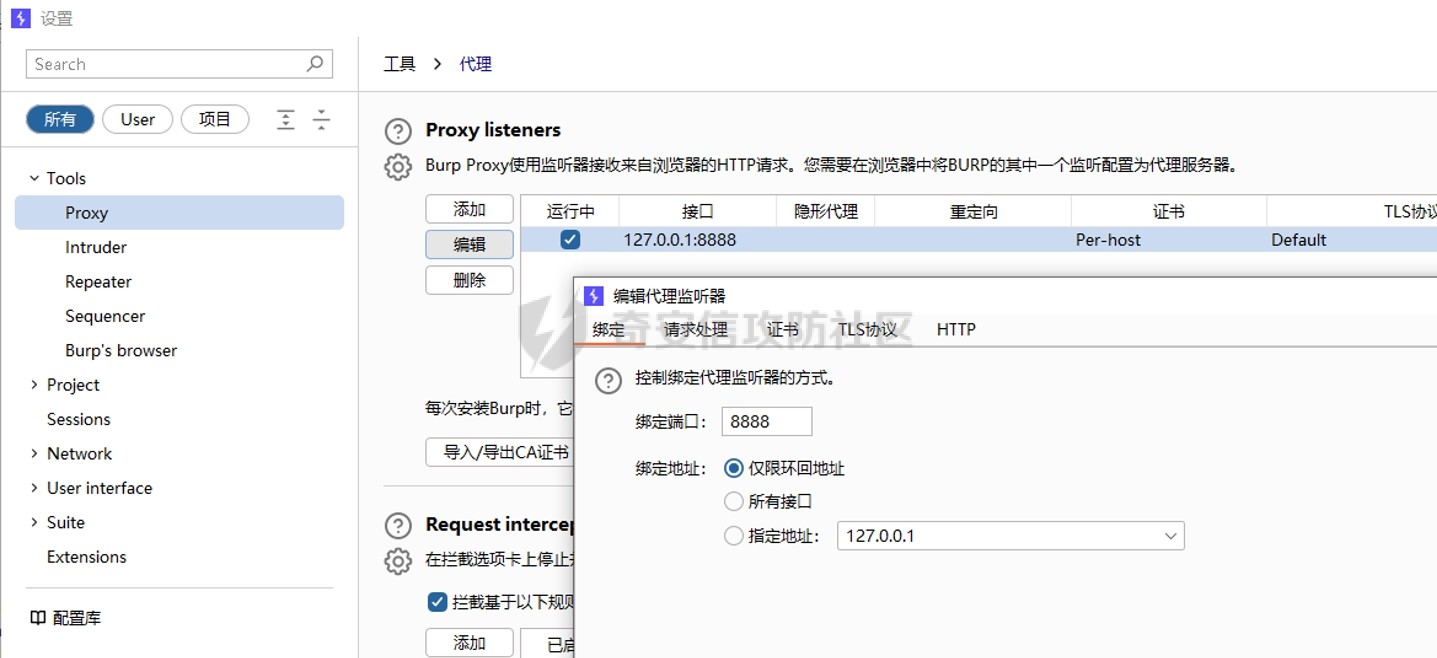Image resolution: width=1437 pixels, height=658 pixels.
Task: Expand the Project tree node
Action: [34, 385]
